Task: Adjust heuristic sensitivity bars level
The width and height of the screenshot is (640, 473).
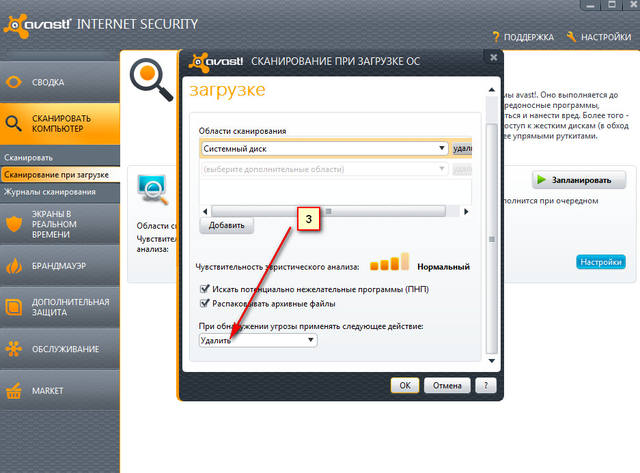Action: pos(389,262)
